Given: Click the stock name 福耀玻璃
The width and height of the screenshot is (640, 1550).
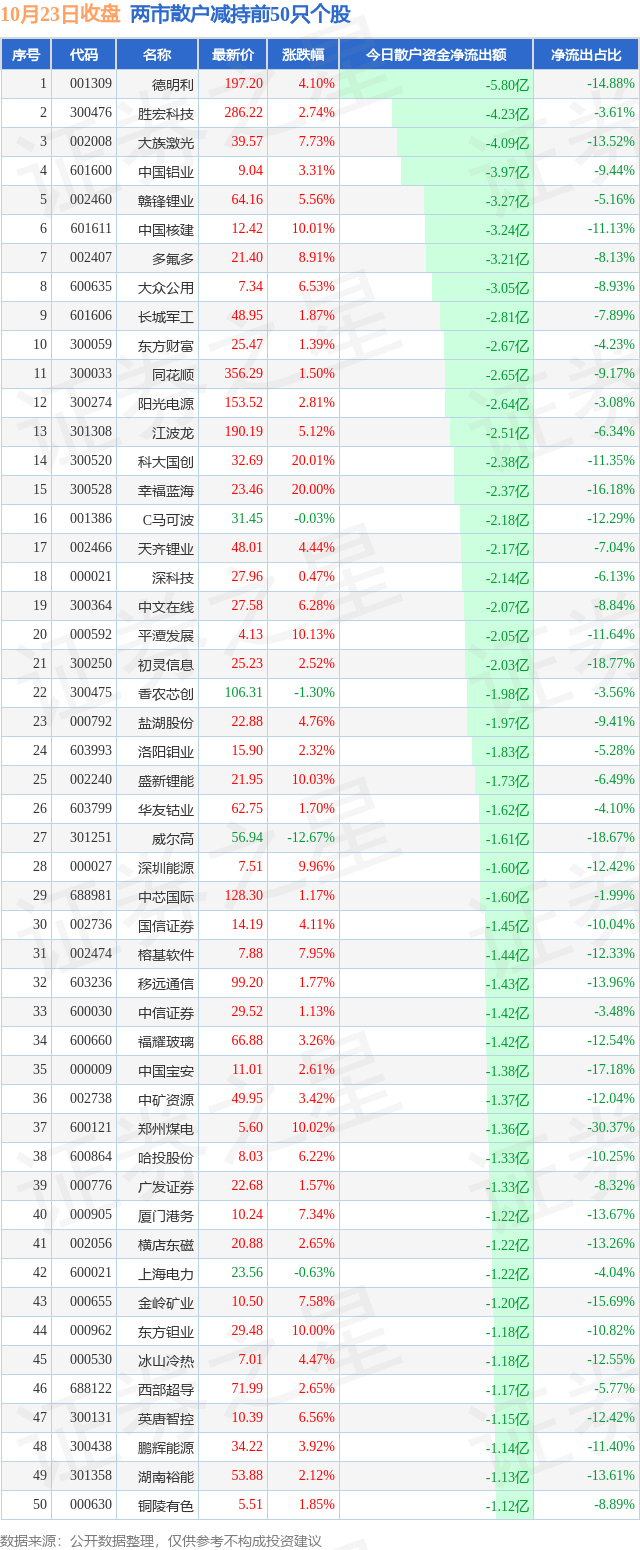Looking at the screenshot, I should pos(165,1041).
